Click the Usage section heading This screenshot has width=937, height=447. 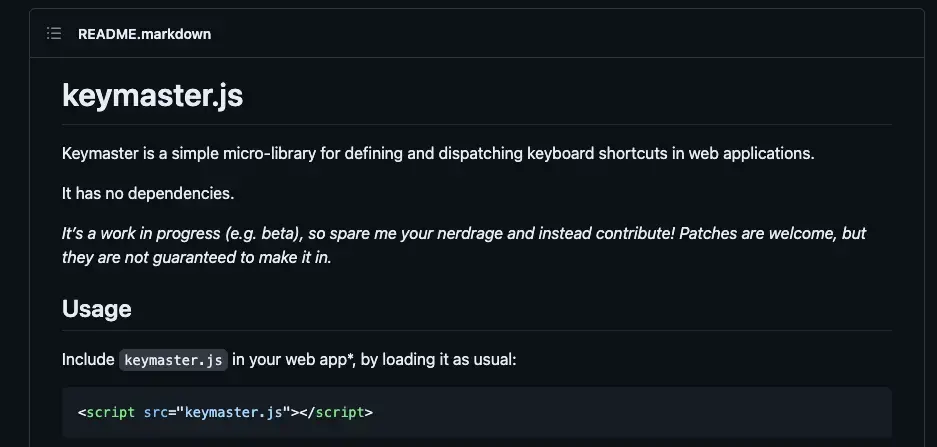[x=96, y=309]
